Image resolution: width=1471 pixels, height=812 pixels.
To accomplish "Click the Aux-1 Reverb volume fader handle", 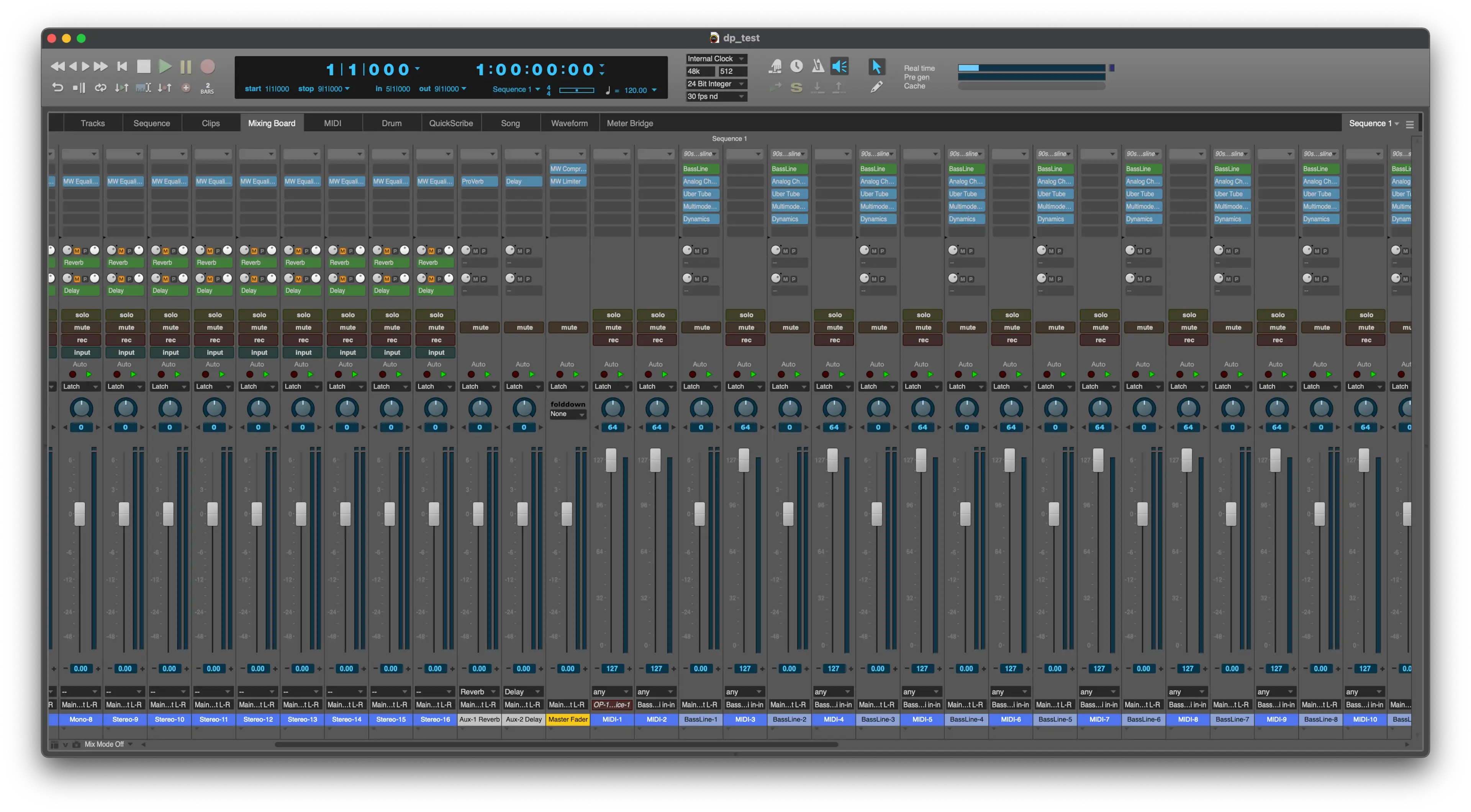I will (x=478, y=513).
